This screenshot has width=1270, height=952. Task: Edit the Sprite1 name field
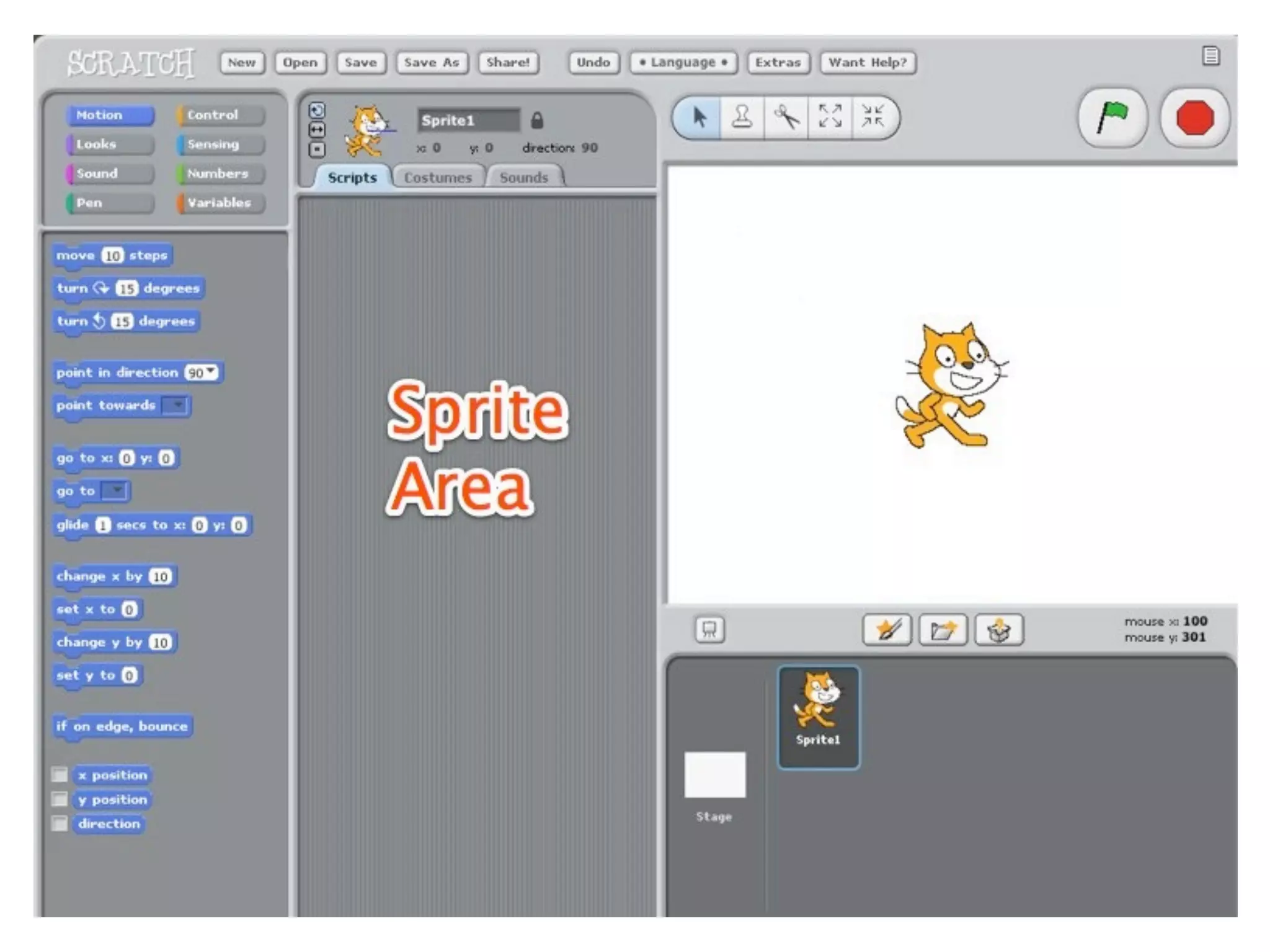pos(468,120)
